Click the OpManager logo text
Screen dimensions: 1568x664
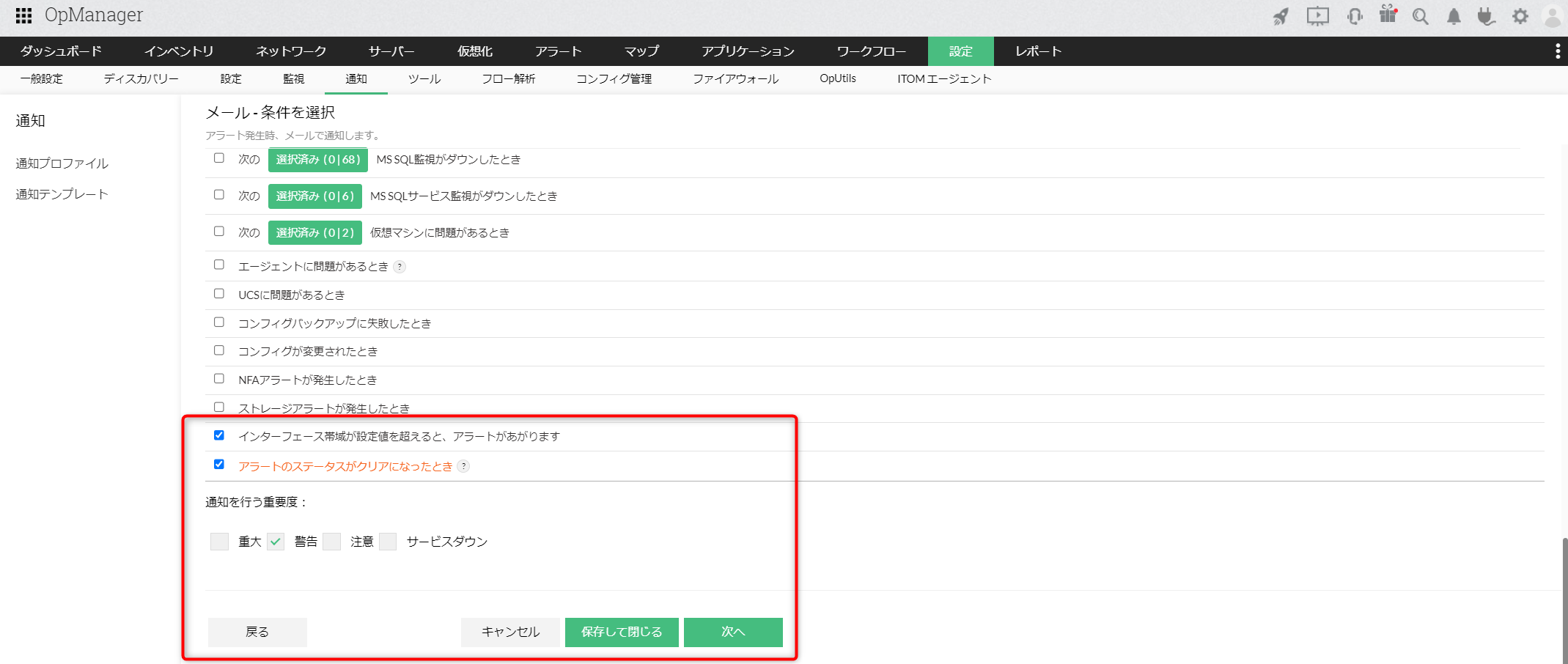tap(94, 15)
